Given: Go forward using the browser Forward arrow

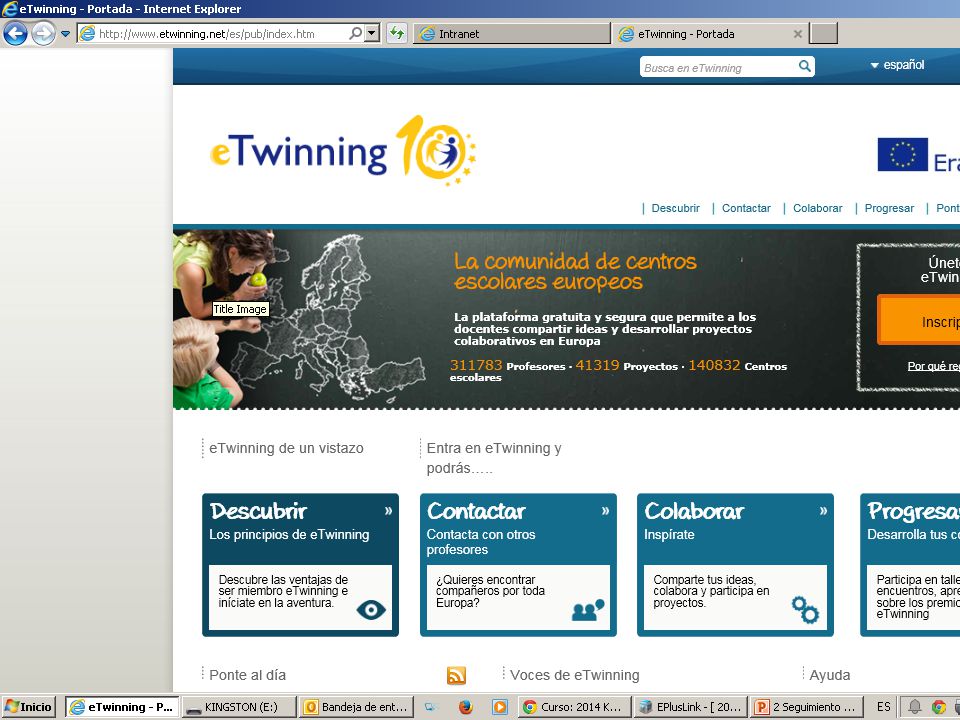Looking at the screenshot, I should [43, 33].
